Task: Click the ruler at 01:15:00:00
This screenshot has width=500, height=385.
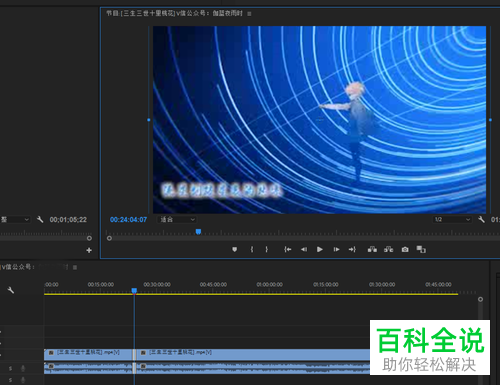Action: (326, 285)
